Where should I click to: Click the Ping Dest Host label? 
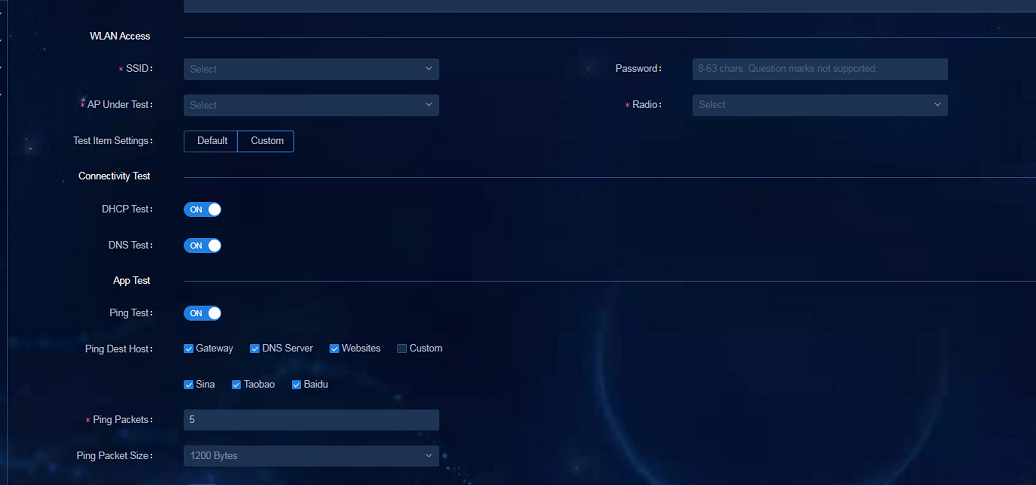(119, 349)
